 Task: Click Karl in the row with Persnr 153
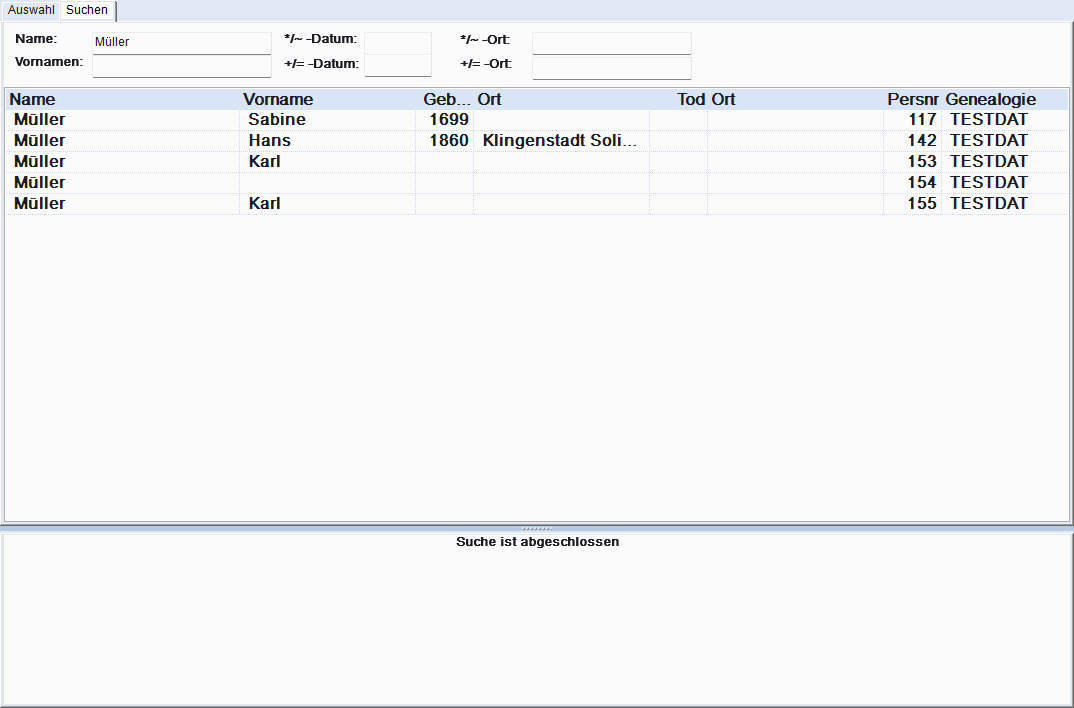point(264,162)
